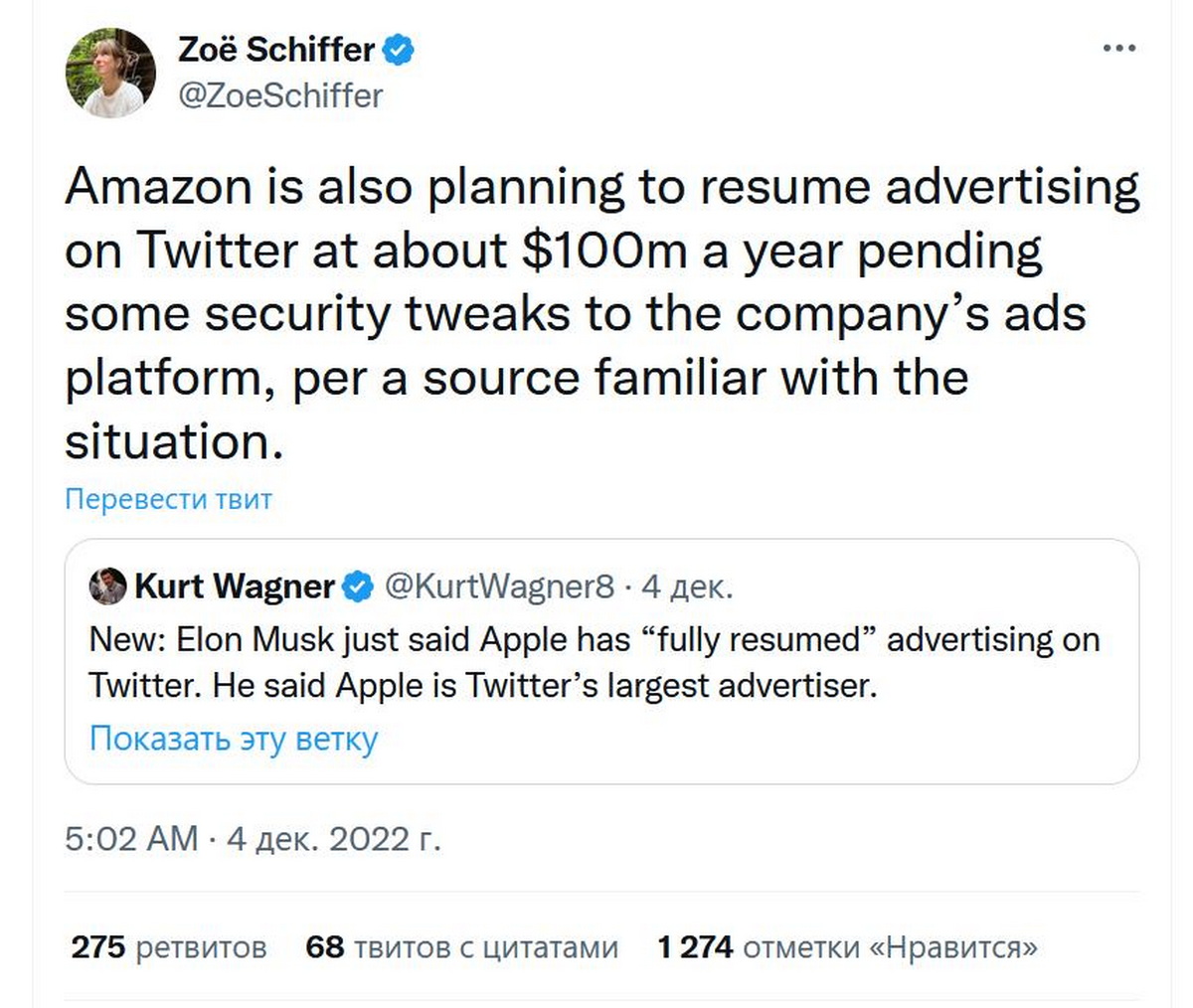Click Zoë Schiffer's profile avatar
The height and width of the screenshot is (1008, 1193).
pos(110,73)
